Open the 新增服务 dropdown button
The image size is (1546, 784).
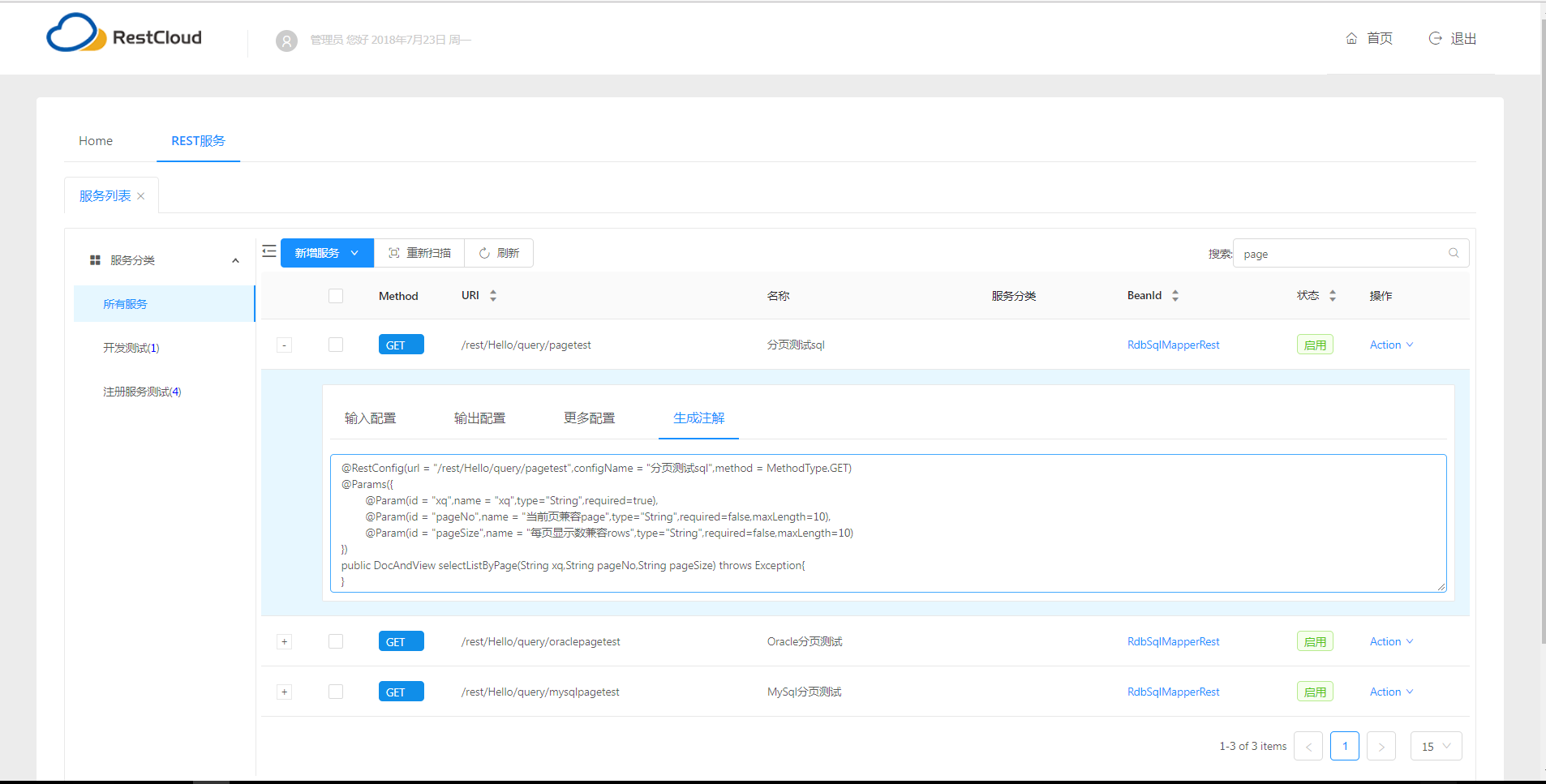(x=327, y=253)
